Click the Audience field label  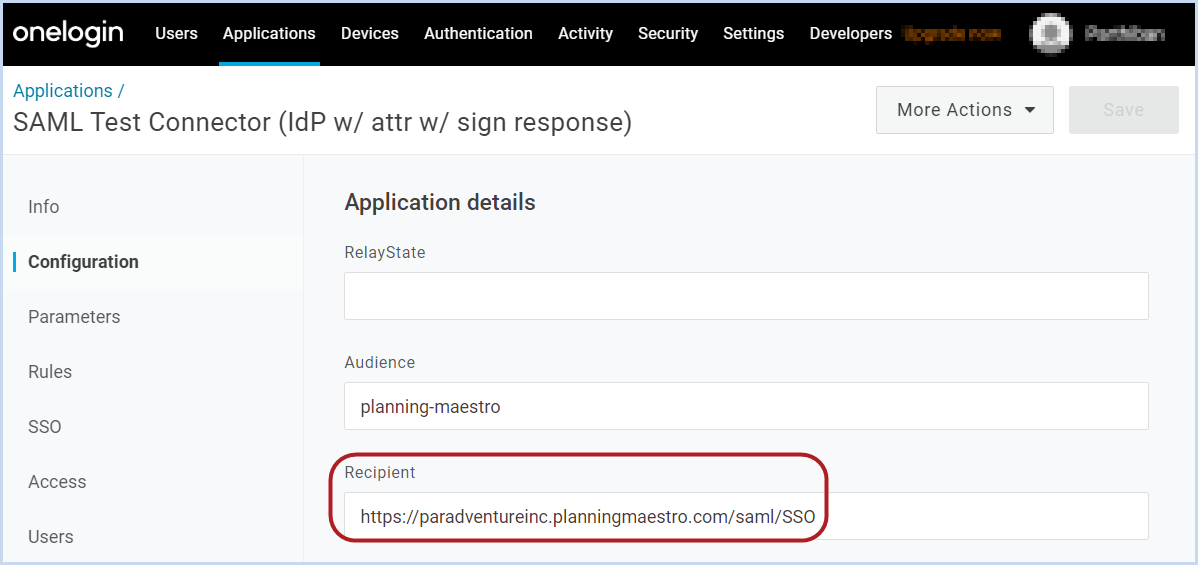click(x=380, y=362)
